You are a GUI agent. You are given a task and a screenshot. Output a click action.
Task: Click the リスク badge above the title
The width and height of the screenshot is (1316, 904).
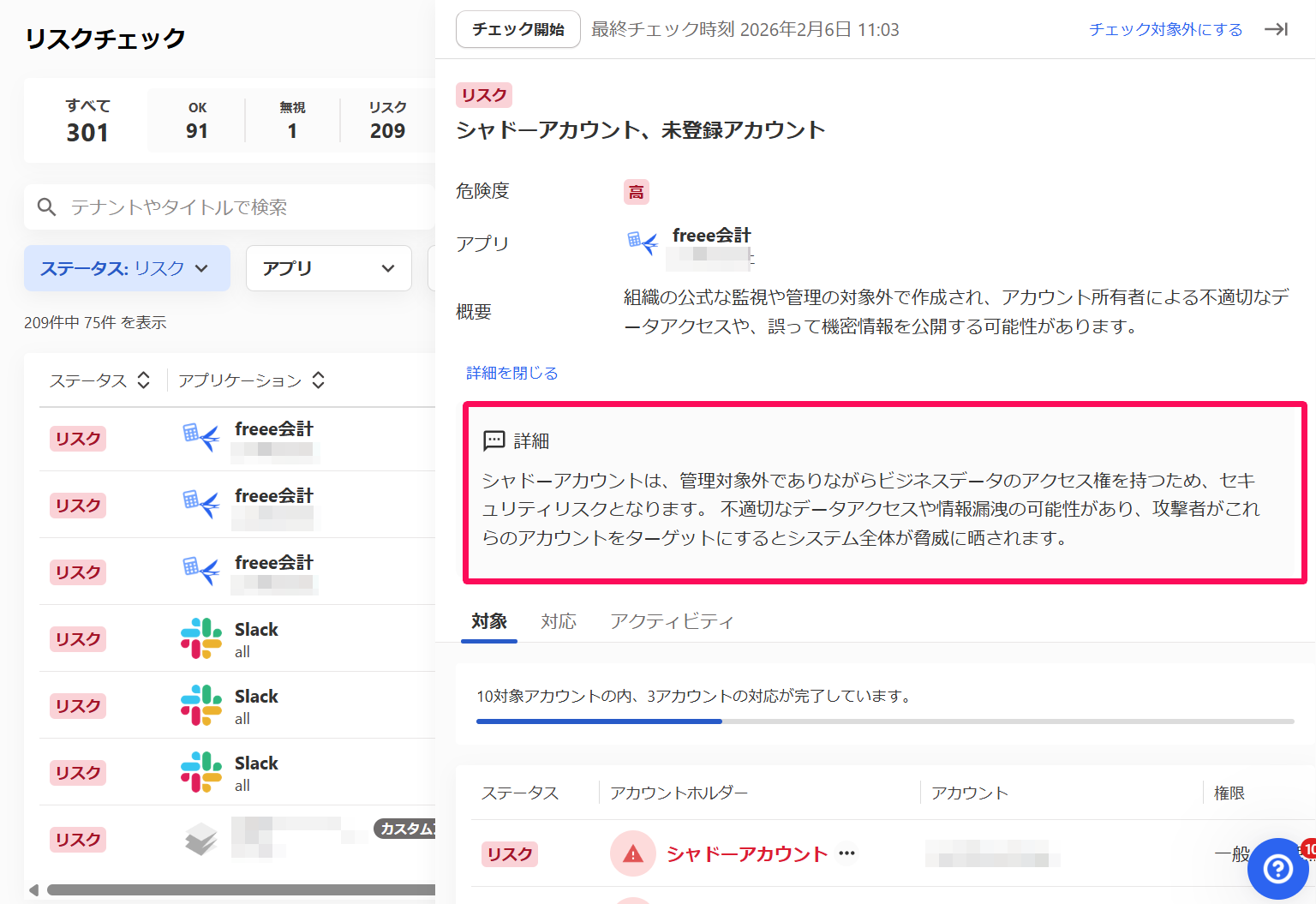(484, 95)
